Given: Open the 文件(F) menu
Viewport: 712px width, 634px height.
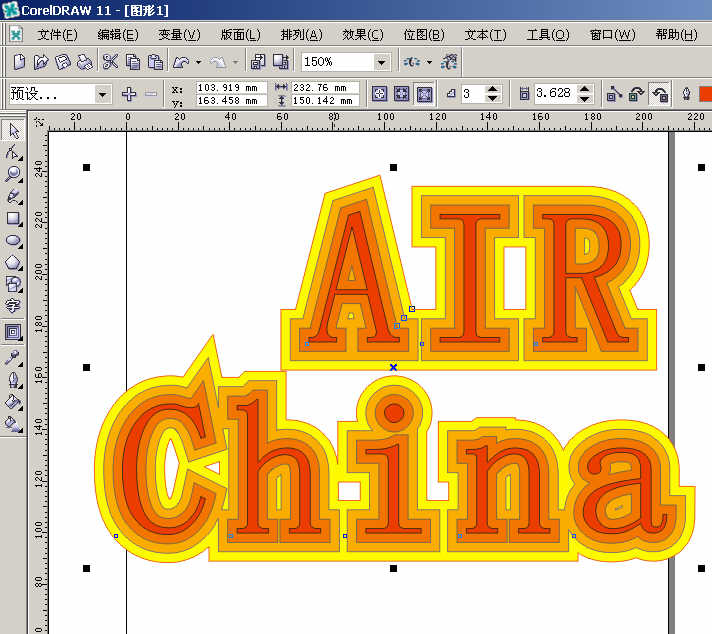Looking at the screenshot, I should [x=57, y=35].
